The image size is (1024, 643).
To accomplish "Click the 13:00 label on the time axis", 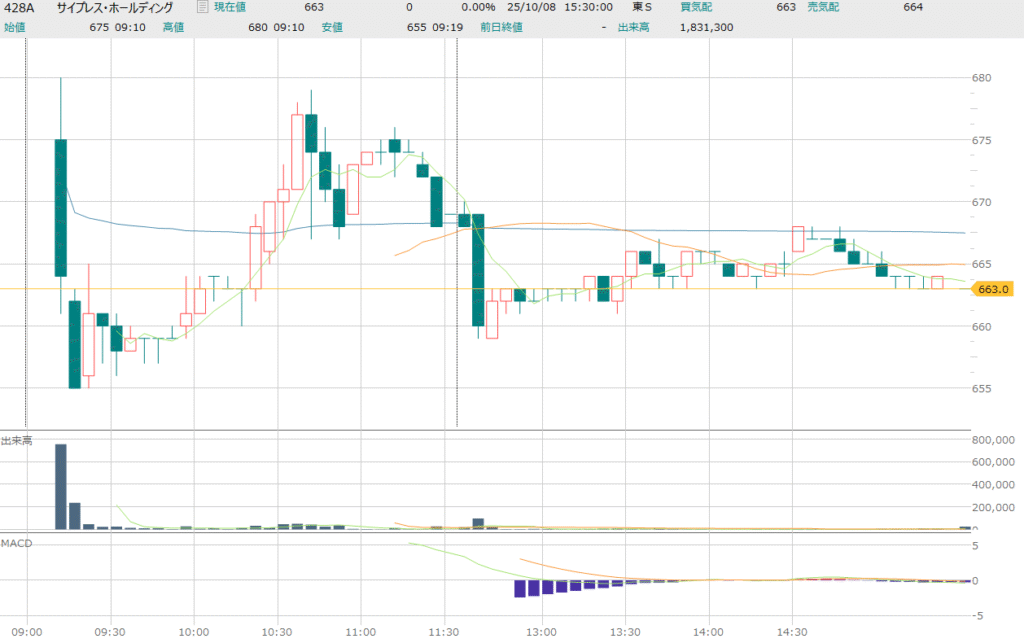I will (541, 632).
